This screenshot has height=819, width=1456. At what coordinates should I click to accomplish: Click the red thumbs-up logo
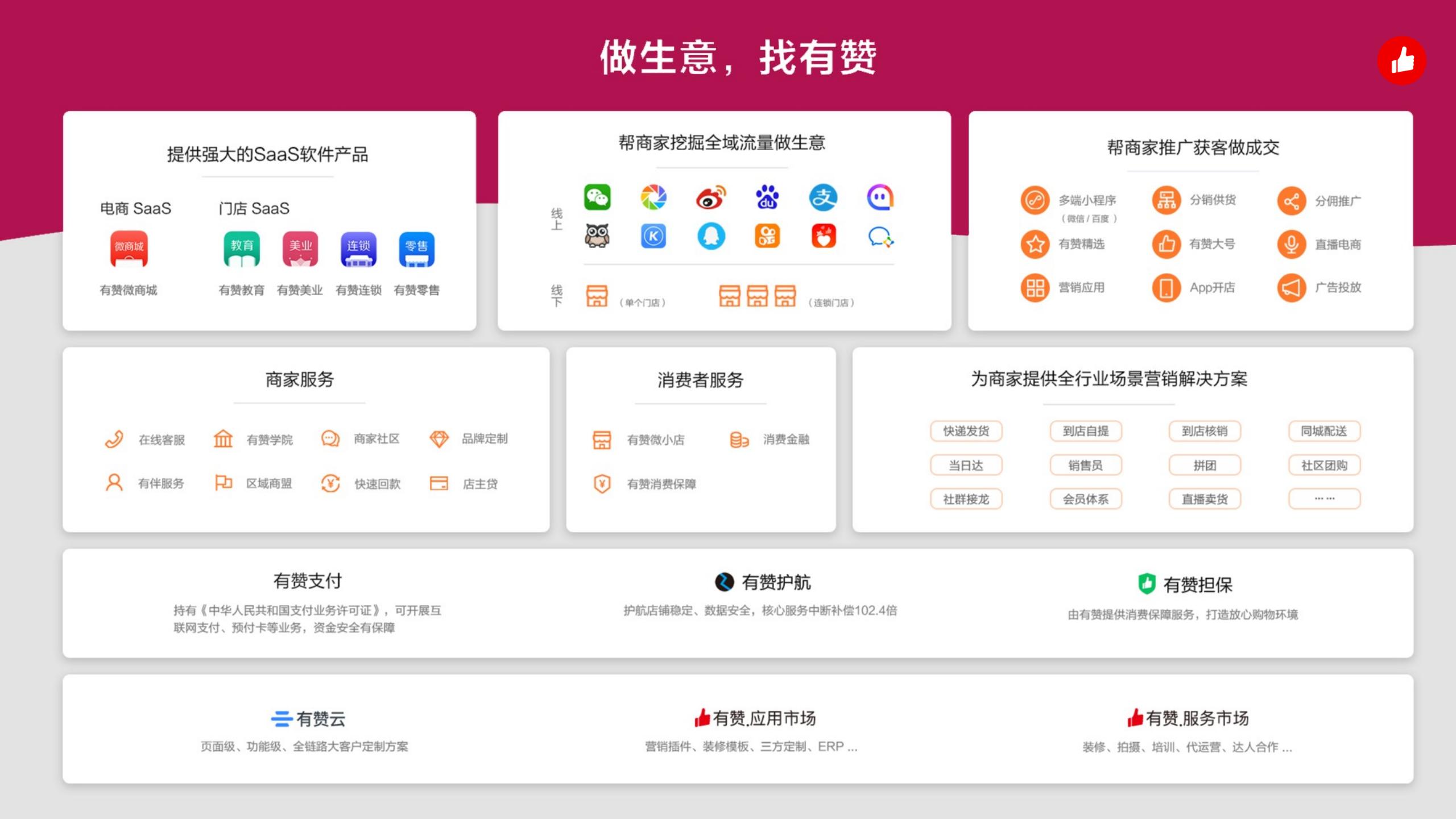coord(1401,60)
